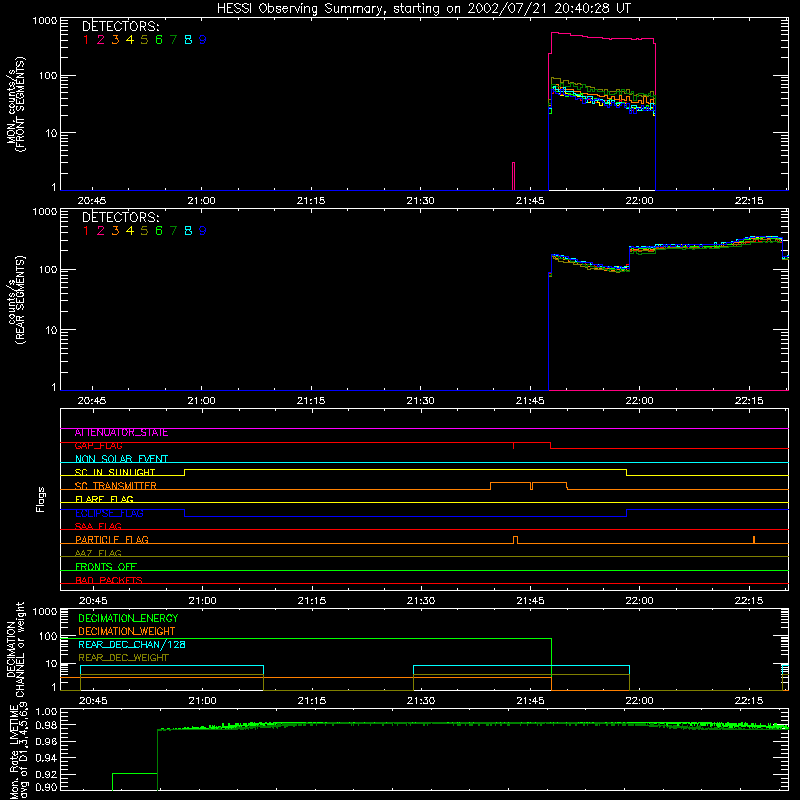Click the '(REAR SEGMENTS)' y-axis label

(20, 300)
